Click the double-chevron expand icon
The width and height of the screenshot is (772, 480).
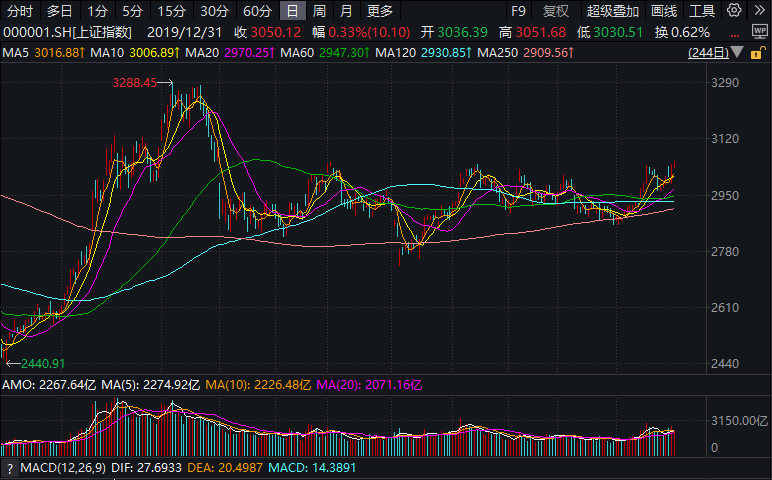pyautogui.click(x=761, y=11)
